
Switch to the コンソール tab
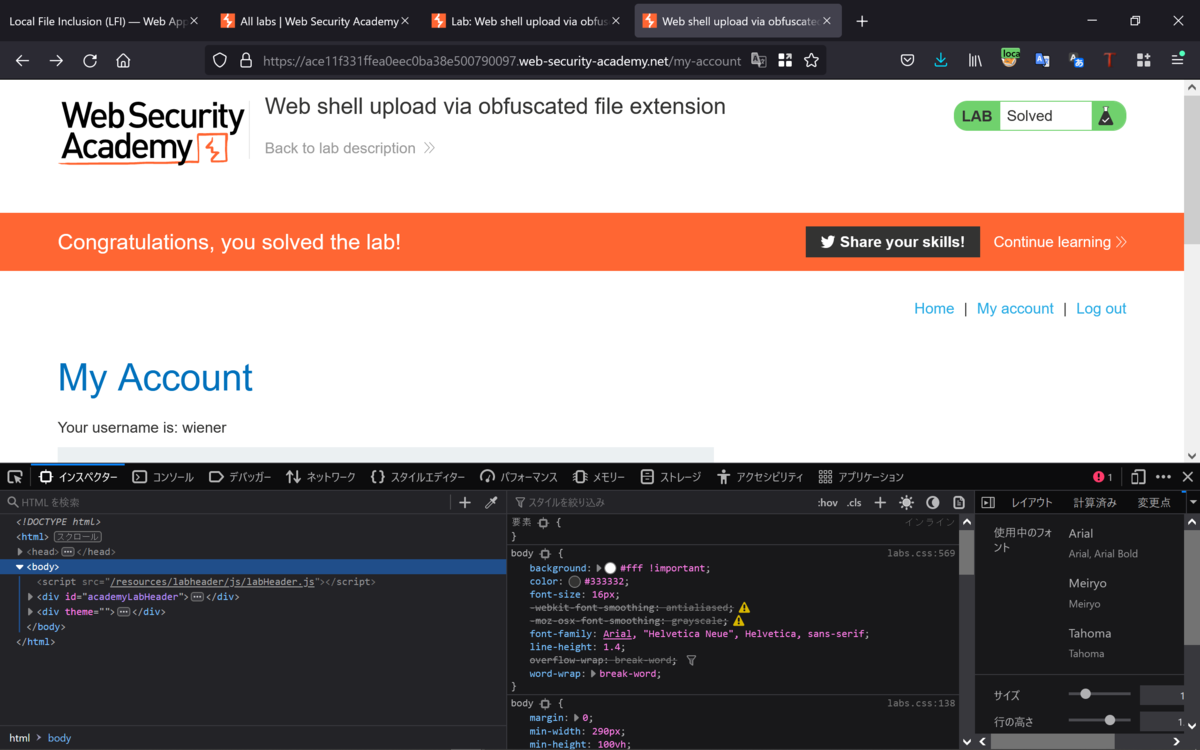163,477
